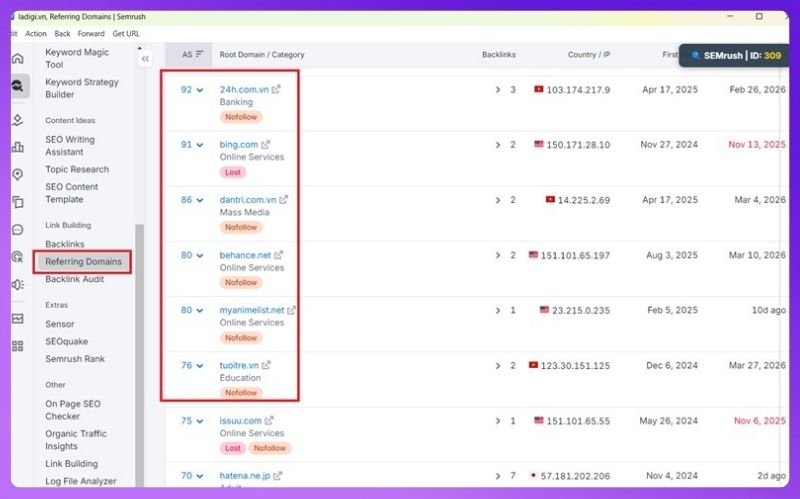
Task: Collapse the sidebar with double-chevron button
Action: (x=145, y=59)
